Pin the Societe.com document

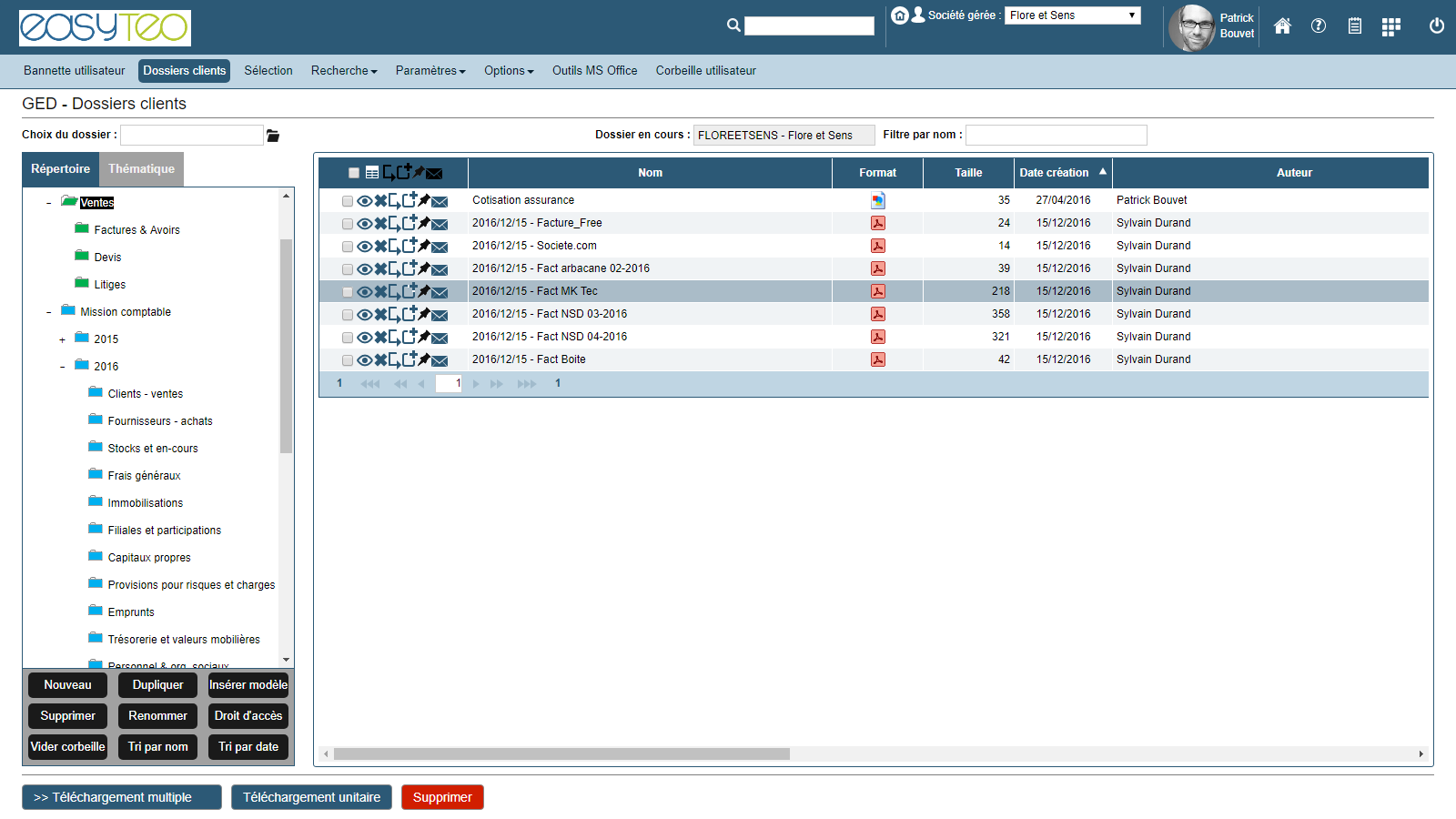pyautogui.click(x=424, y=246)
